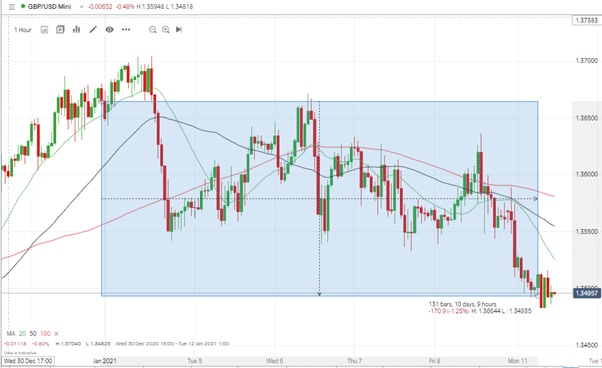Open the indicators bar-chart icon
The height and width of the screenshot is (368, 602).
tap(76, 29)
